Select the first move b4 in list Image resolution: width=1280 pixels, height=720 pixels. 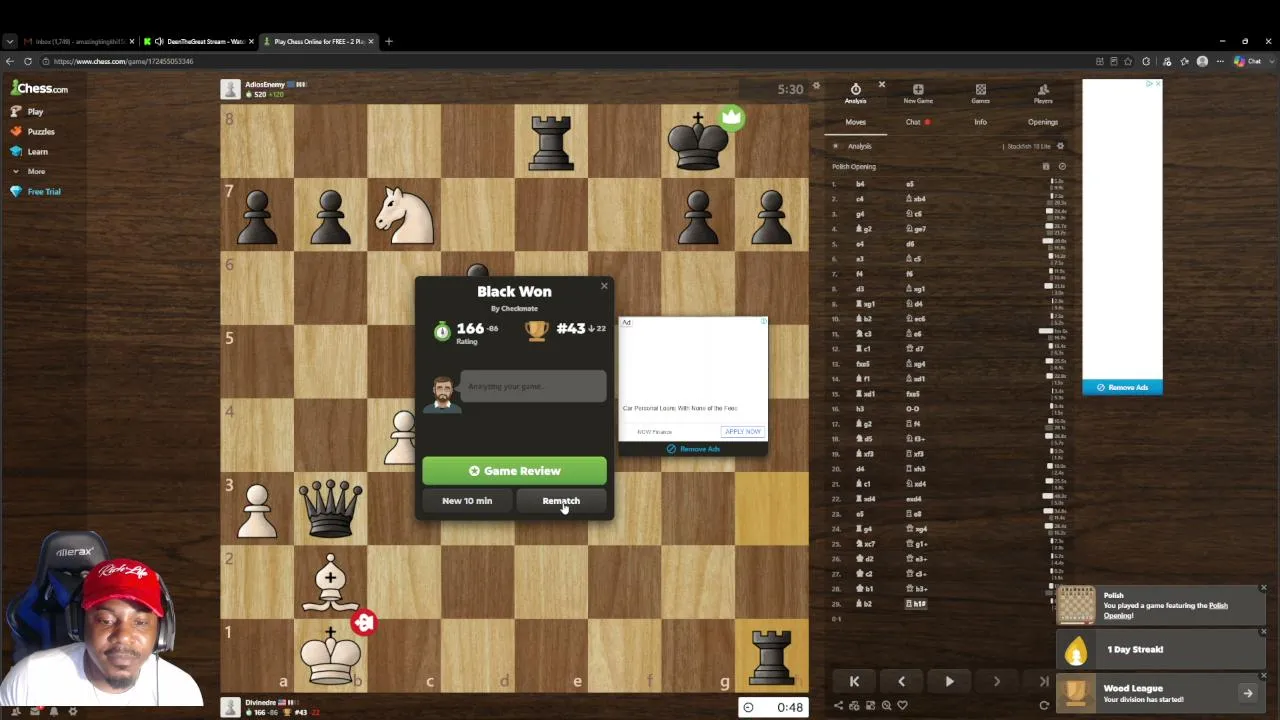(x=860, y=184)
